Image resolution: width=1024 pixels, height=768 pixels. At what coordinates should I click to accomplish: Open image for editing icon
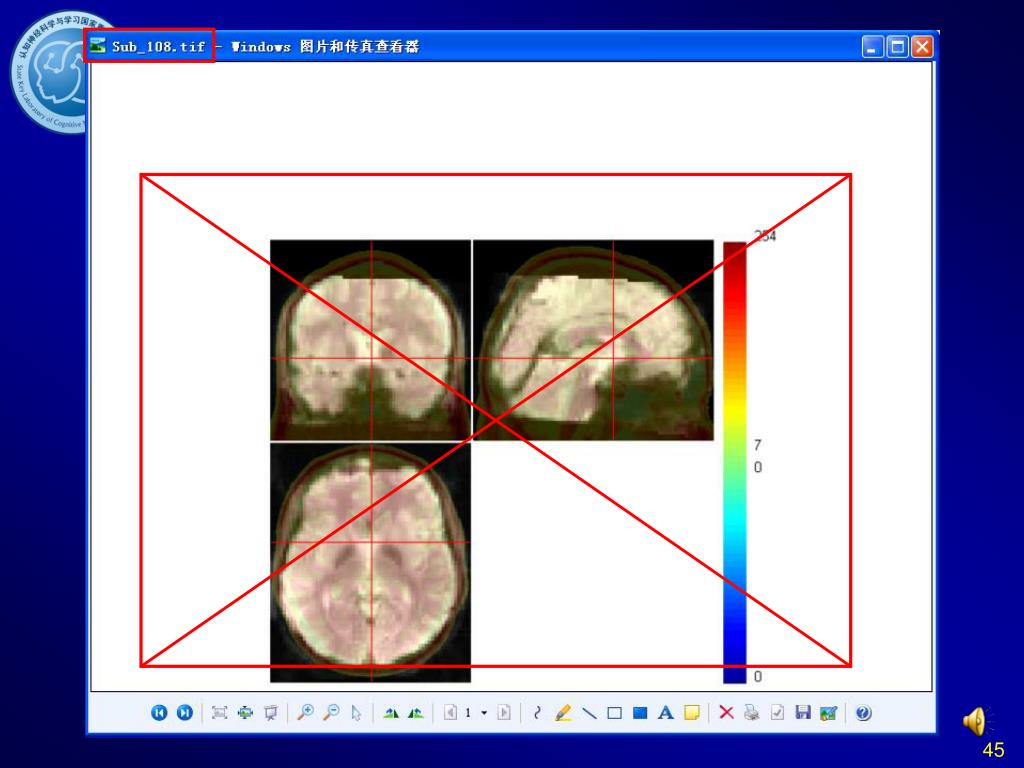(x=829, y=712)
